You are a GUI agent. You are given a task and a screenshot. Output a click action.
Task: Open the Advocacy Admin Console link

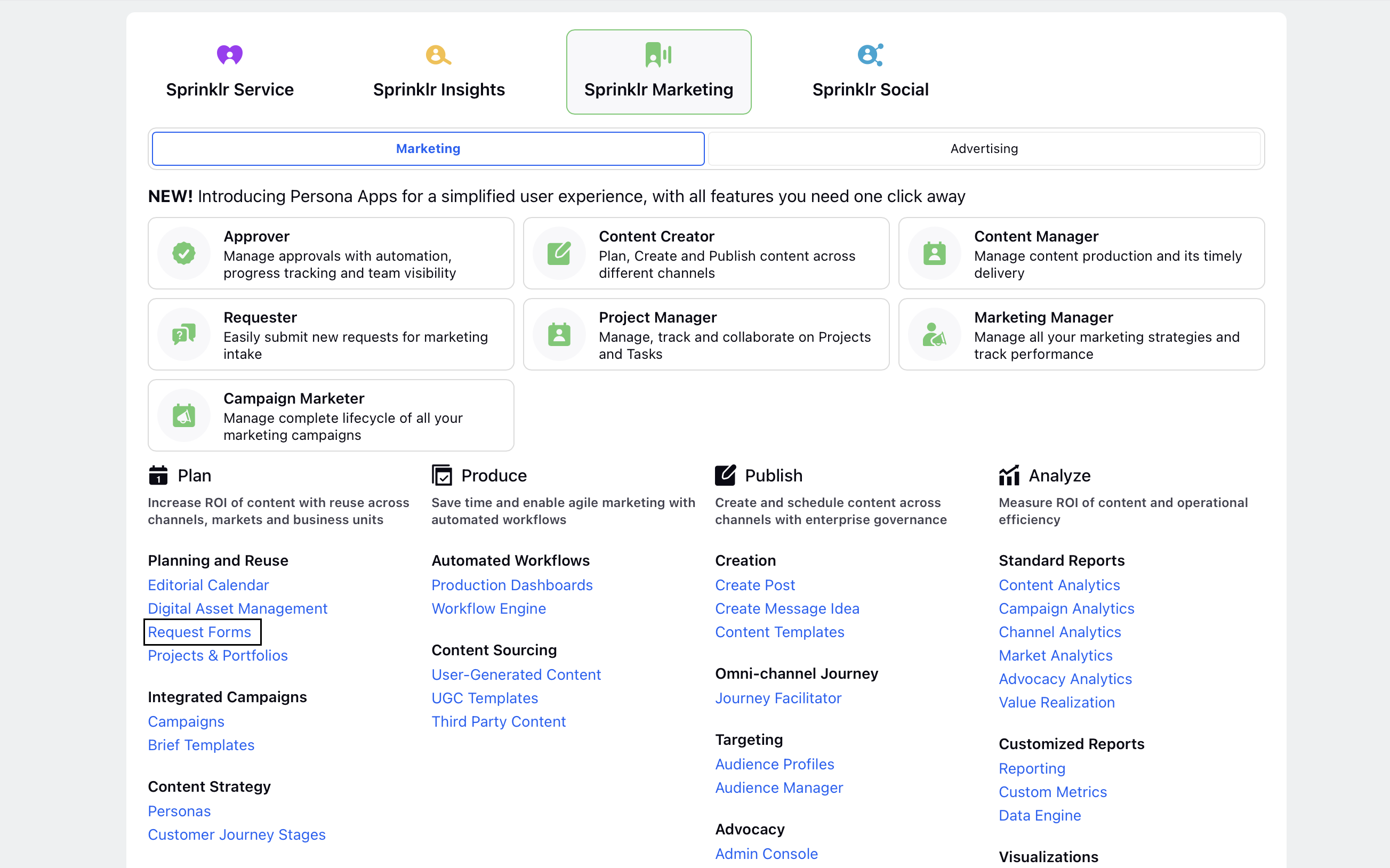(x=766, y=854)
